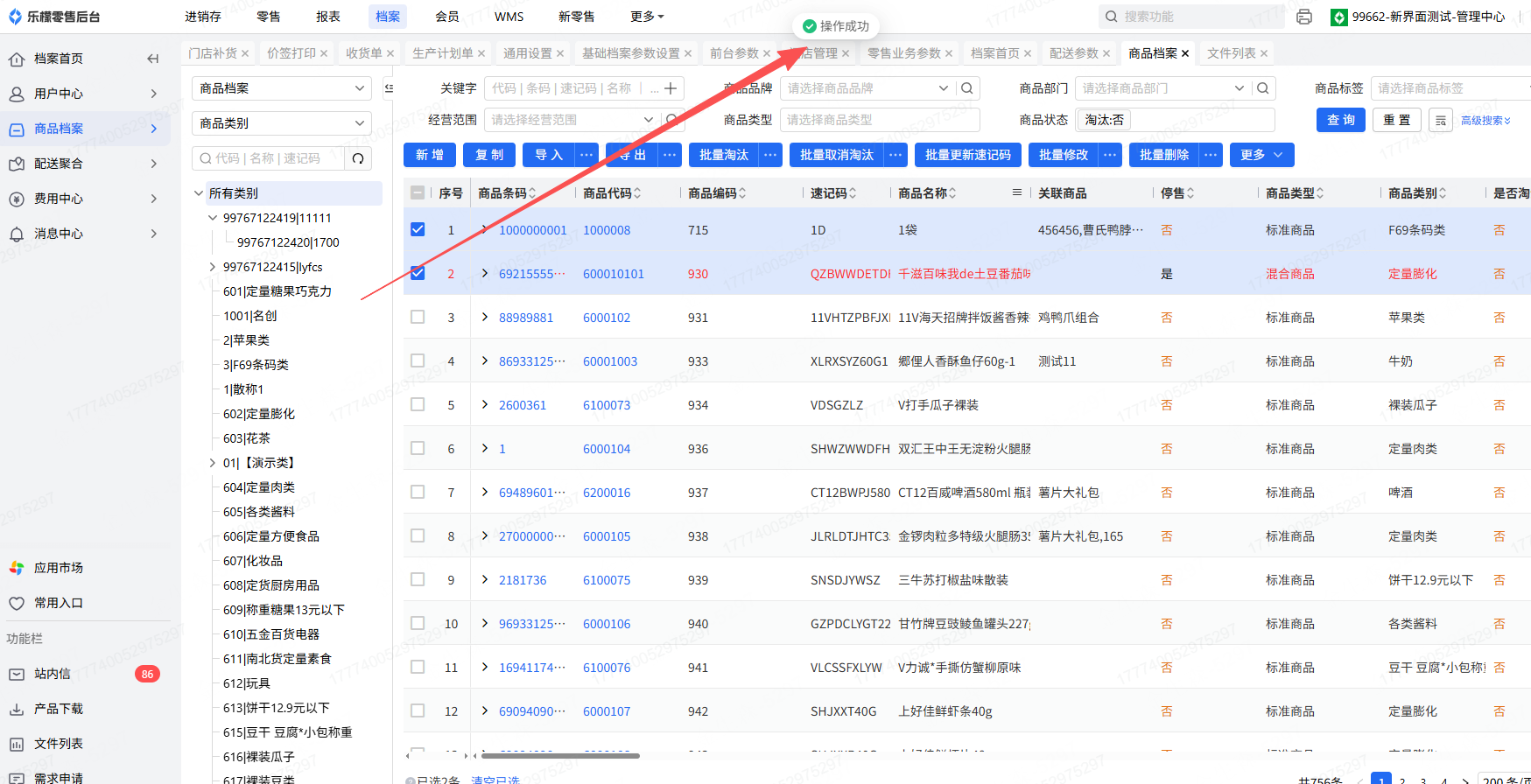
Task: Switch to the 通用设置 tab
Action: point(528,53)
